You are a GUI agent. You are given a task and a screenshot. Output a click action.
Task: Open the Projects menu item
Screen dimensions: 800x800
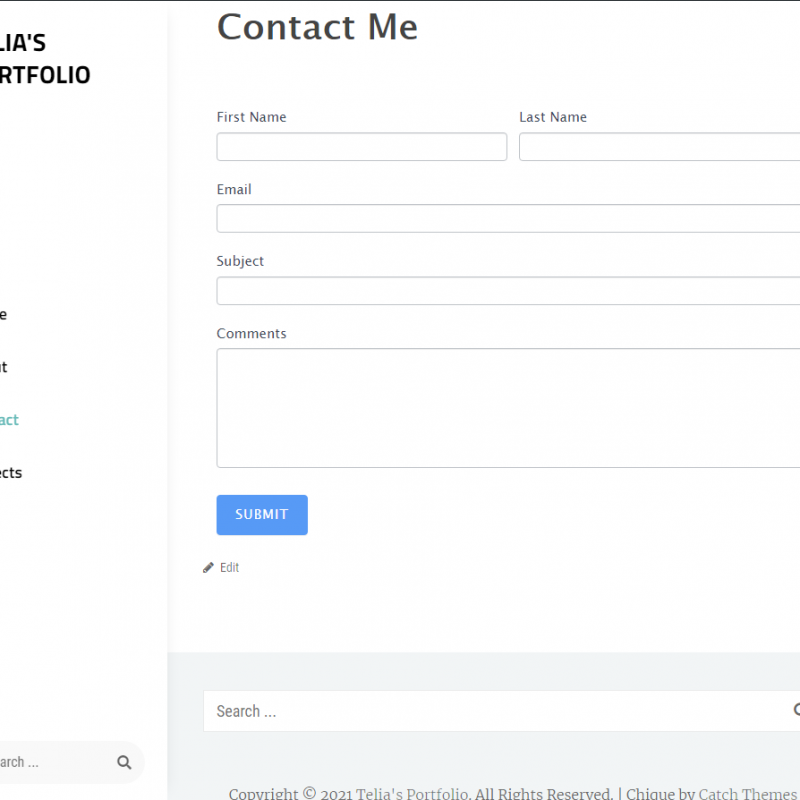[11, 472]
